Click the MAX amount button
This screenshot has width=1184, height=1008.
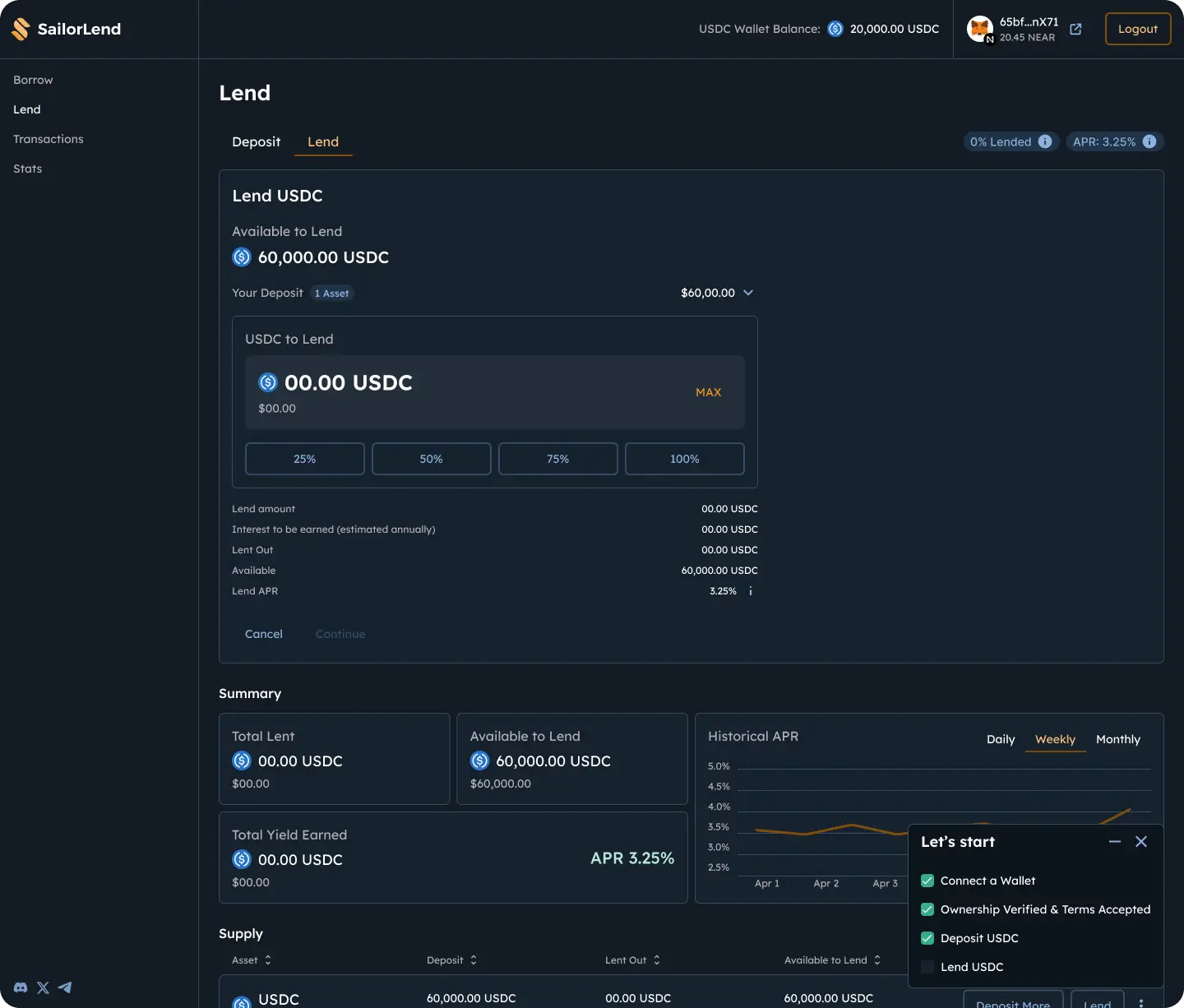708,392
